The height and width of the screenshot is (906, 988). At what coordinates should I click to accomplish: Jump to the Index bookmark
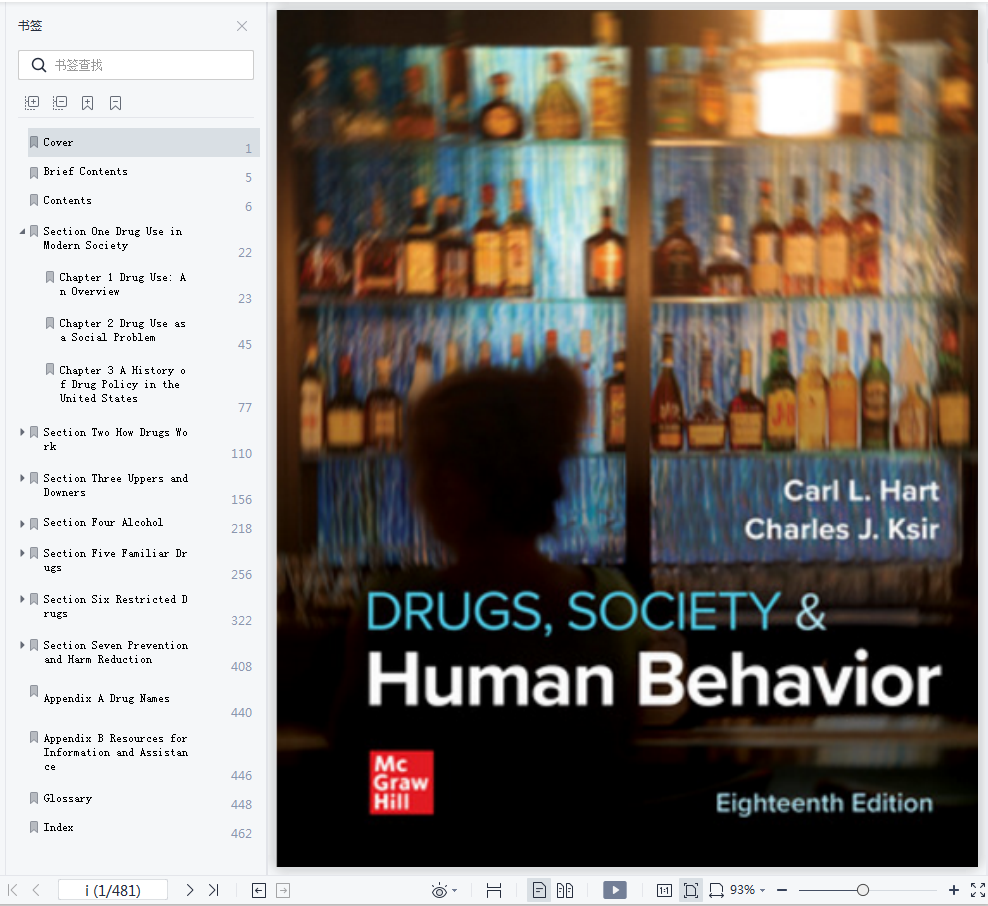[x=59, y=827]
